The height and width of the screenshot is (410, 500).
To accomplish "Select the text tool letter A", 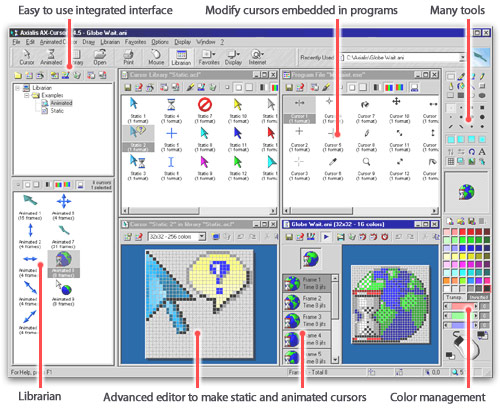I will coord(482,152).
